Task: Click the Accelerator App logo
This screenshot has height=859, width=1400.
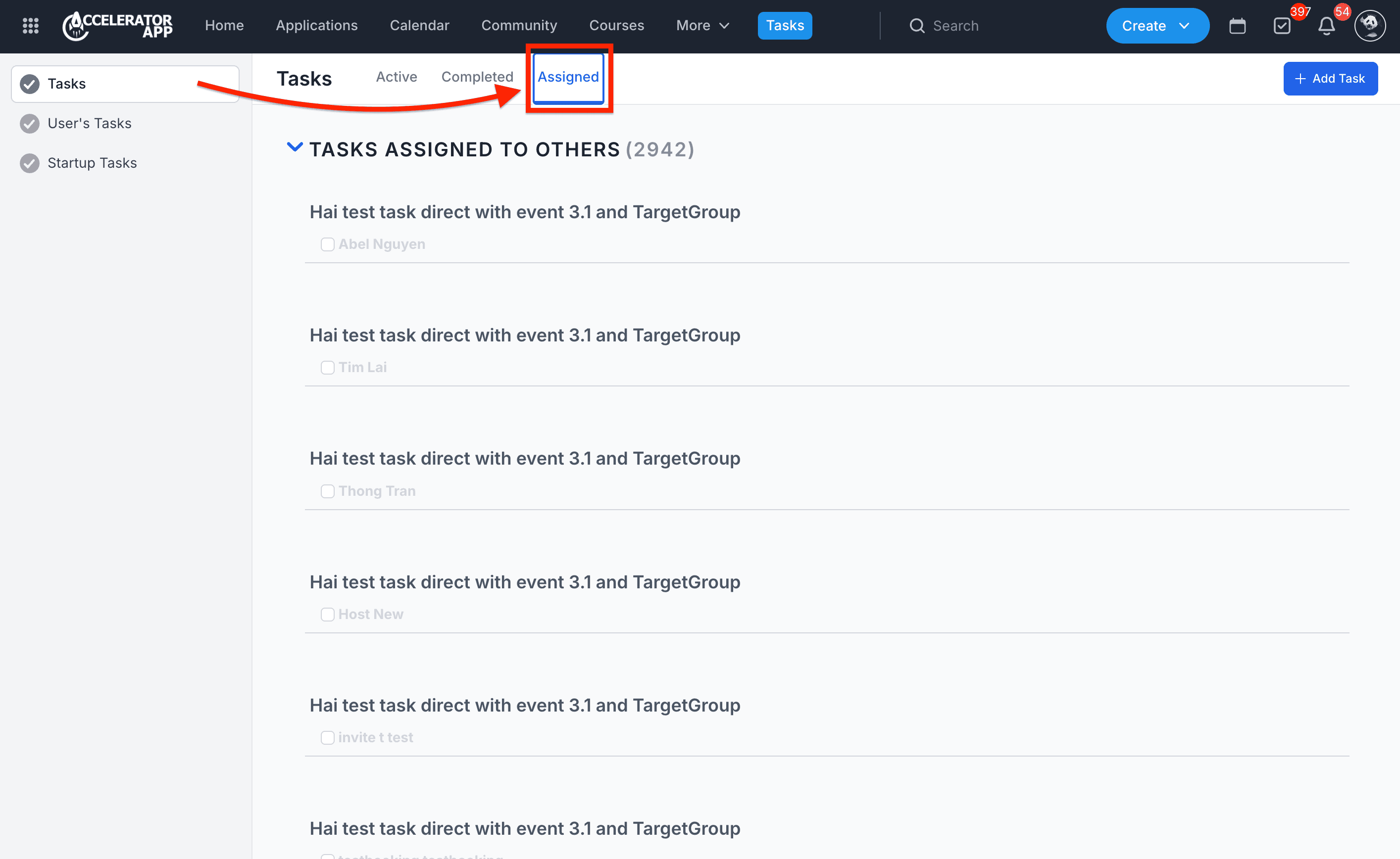Action: pyautogui.click(x=117, y=26)
